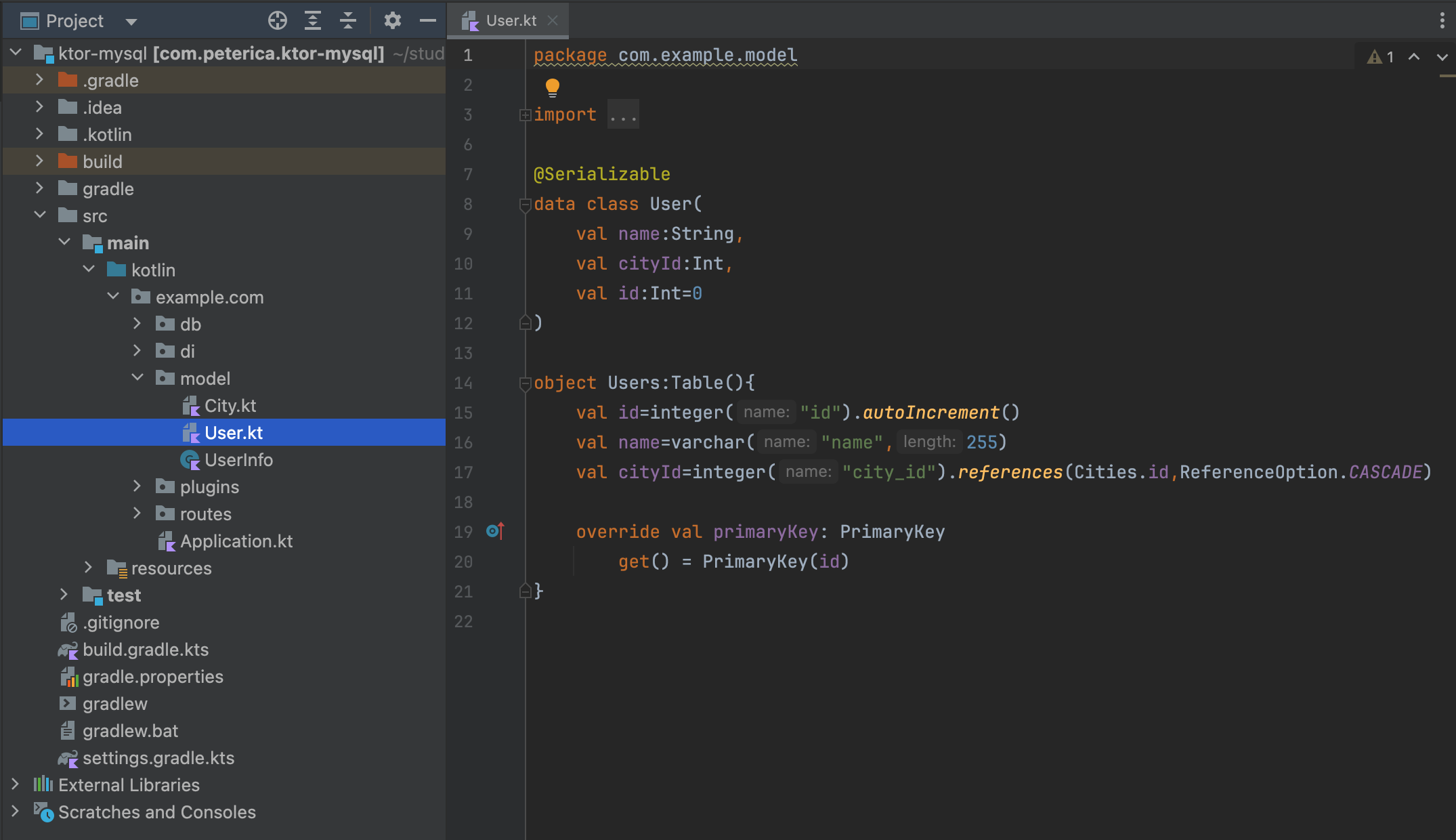Fold the data class User block
1456x840 pixels.
tap(525, 204)
